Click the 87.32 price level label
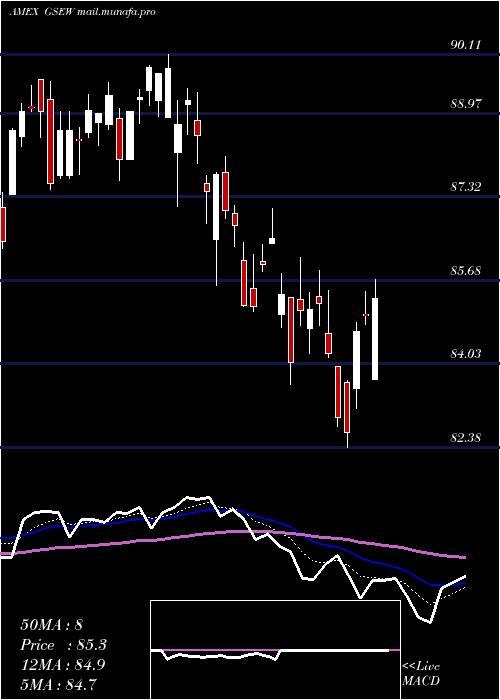The width and height of the screenshot is (500, 700). 466,187
